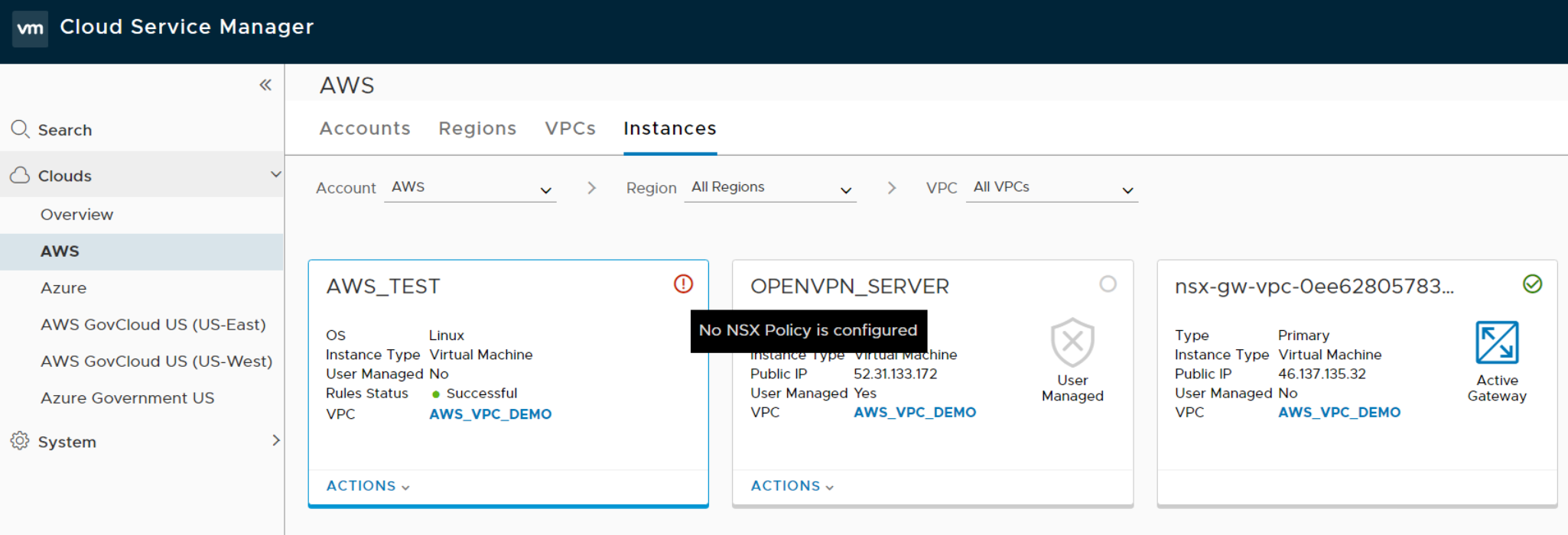Collapse the sidebar with double chevron

pyautogui.click(x=265, y=85)
